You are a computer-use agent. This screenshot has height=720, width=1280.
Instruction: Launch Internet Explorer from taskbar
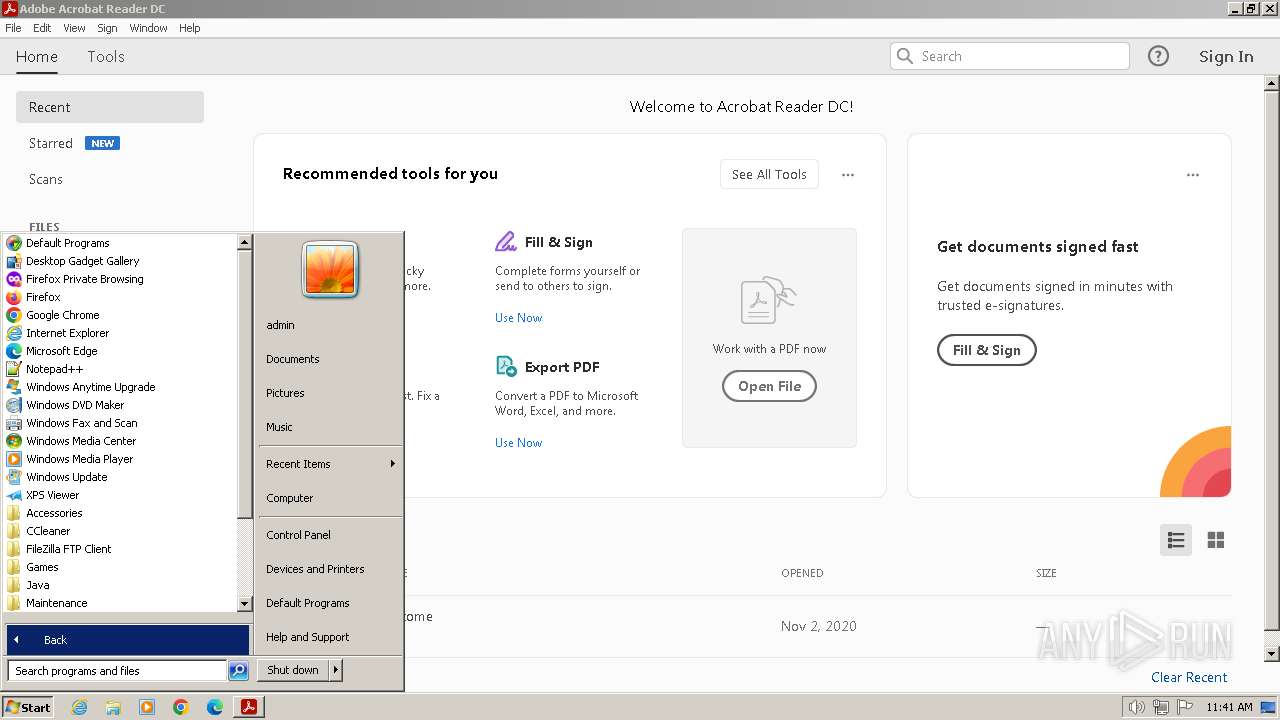click(x=79, y=707)
